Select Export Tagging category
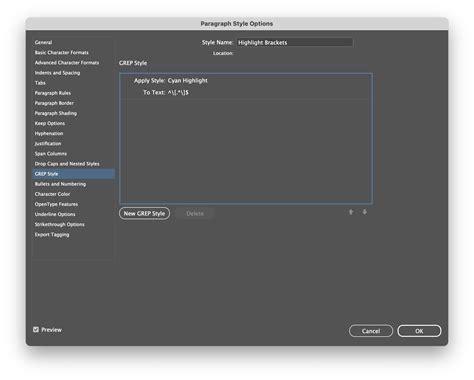The width and height of the screenshot is (474, 380). click(52, 234)
